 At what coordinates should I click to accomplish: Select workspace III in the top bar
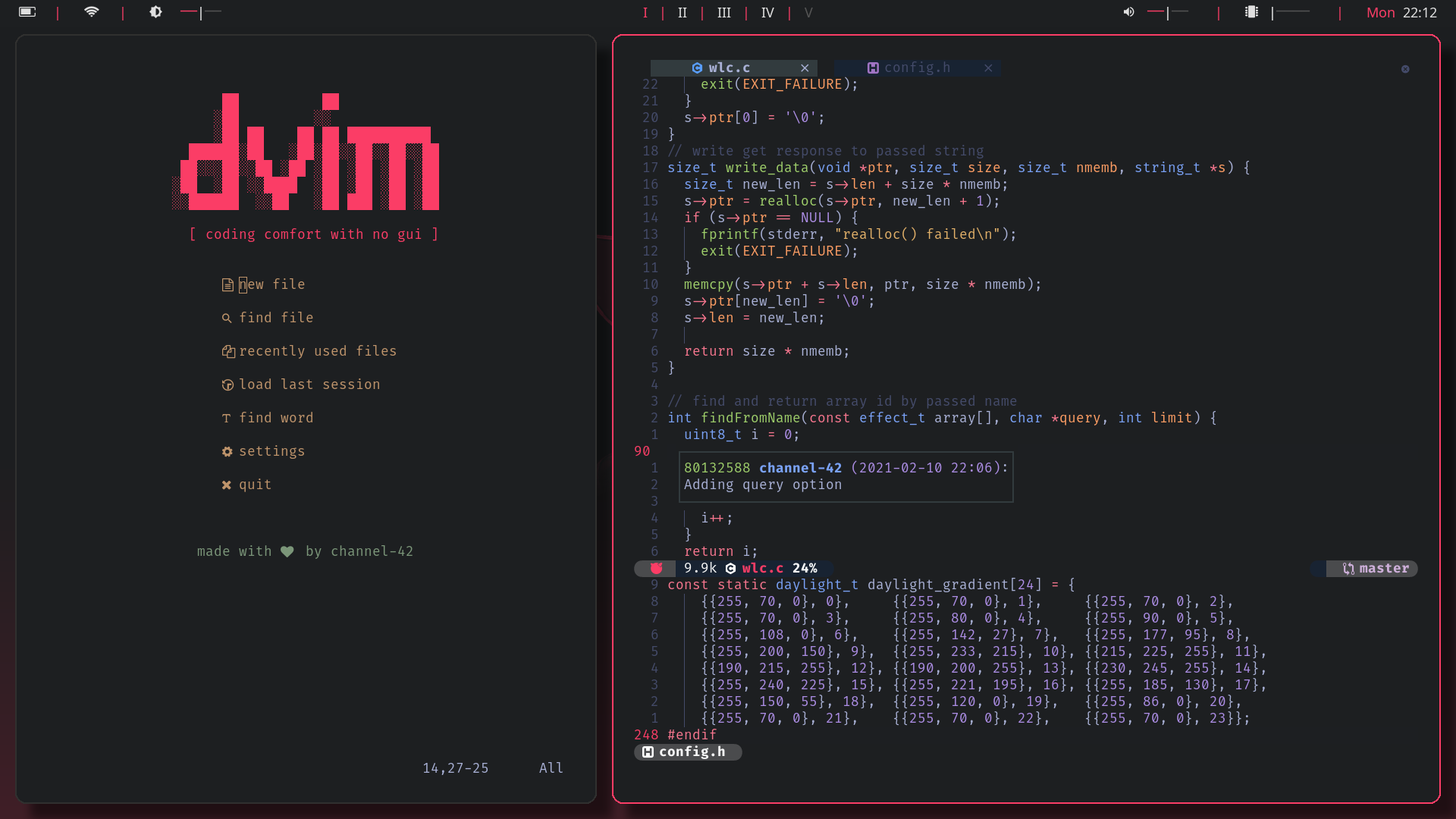pyautogui.click(x=723, y=13)
